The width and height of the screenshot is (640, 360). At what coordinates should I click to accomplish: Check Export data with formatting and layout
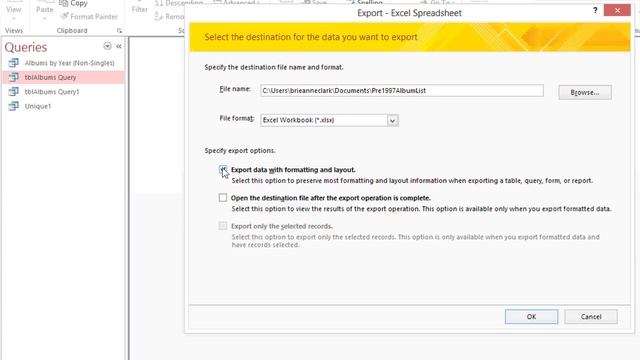[223, 170]
